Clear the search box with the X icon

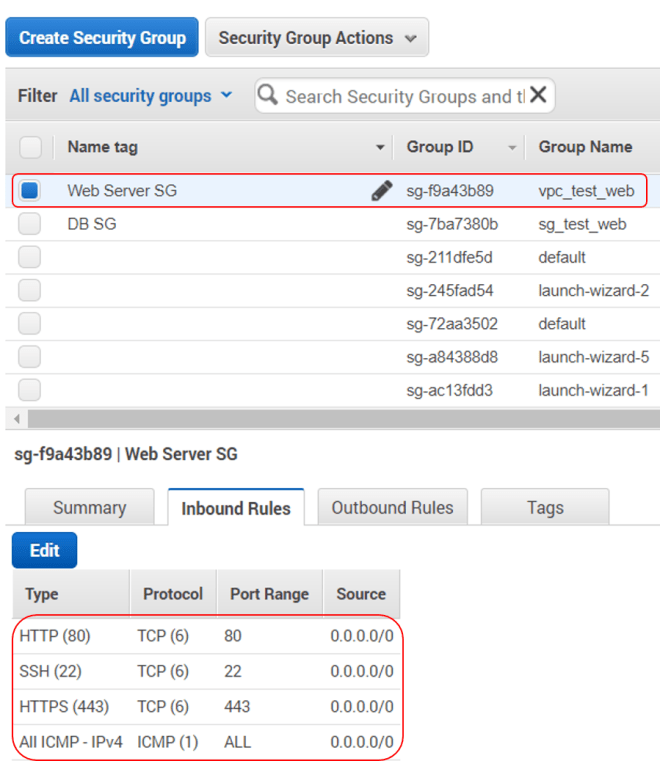point(538,95)
